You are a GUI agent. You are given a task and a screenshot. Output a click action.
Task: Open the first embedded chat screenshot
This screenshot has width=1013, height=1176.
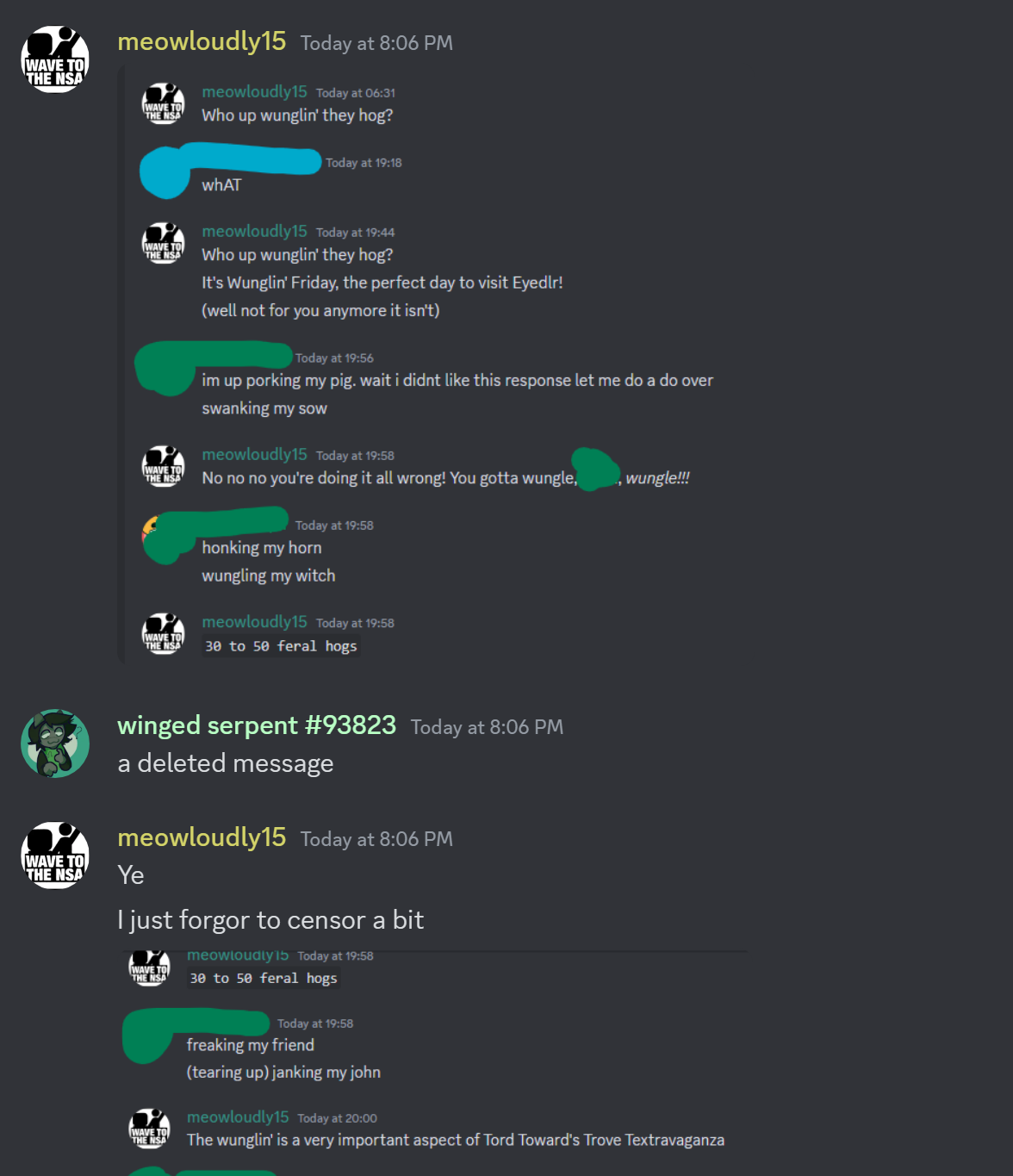[435, 365]
